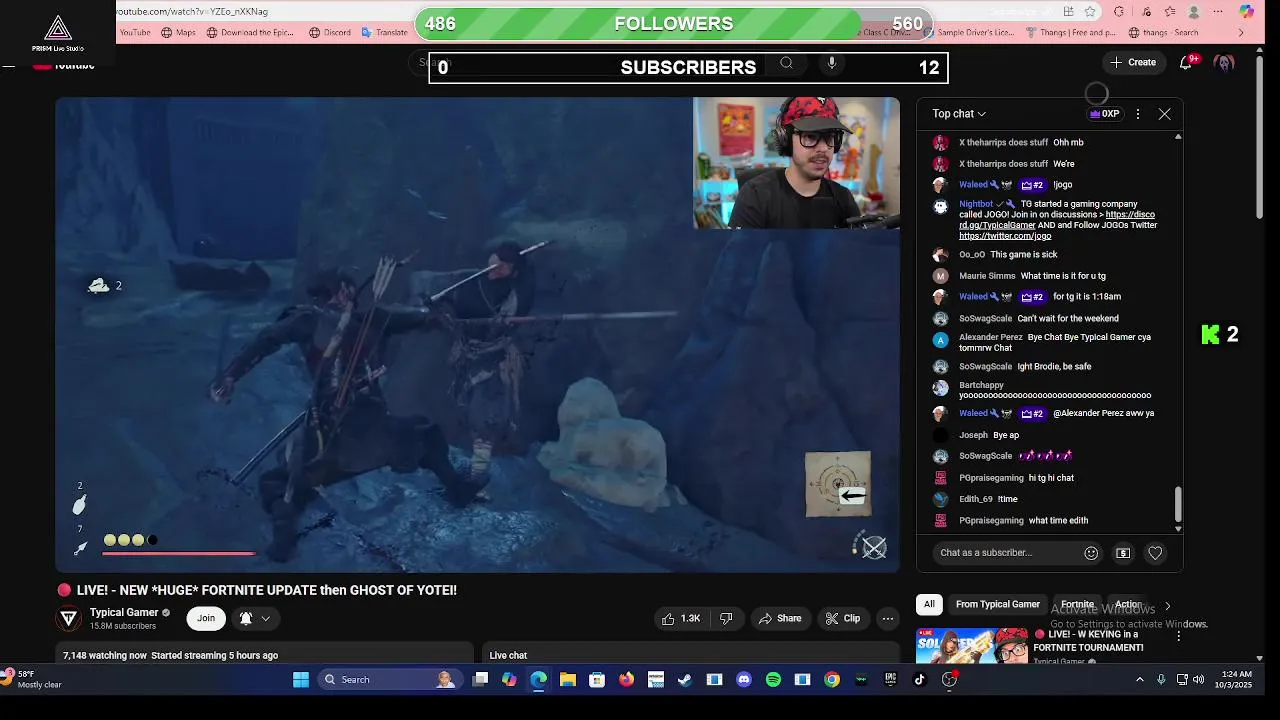Open the recommended W KEYING tournament thumbnail
Screen dimensions: 1280x720
[x=972, y=645]
